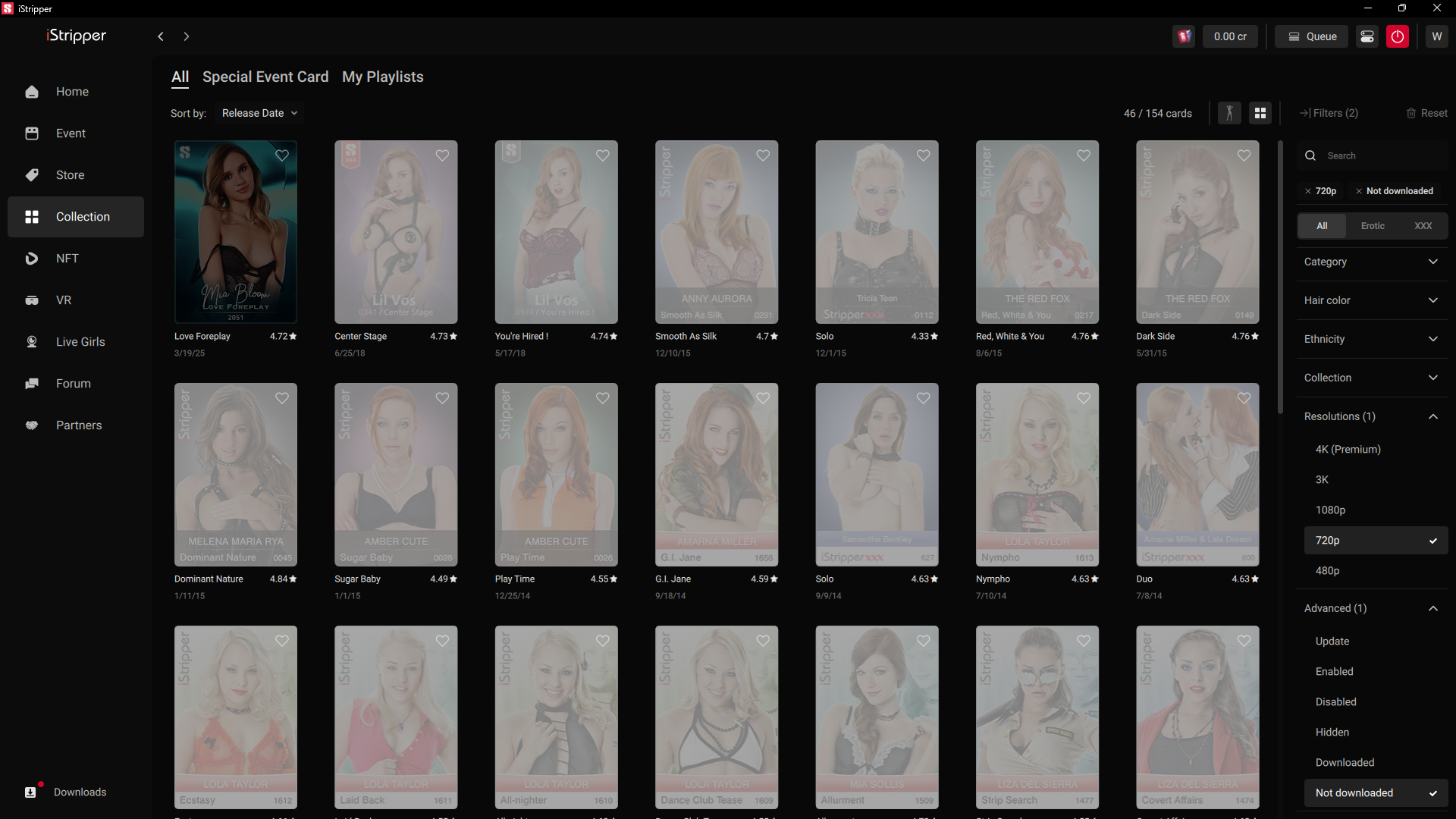Collapse the Resolutions filter section

click(1371, 416)
